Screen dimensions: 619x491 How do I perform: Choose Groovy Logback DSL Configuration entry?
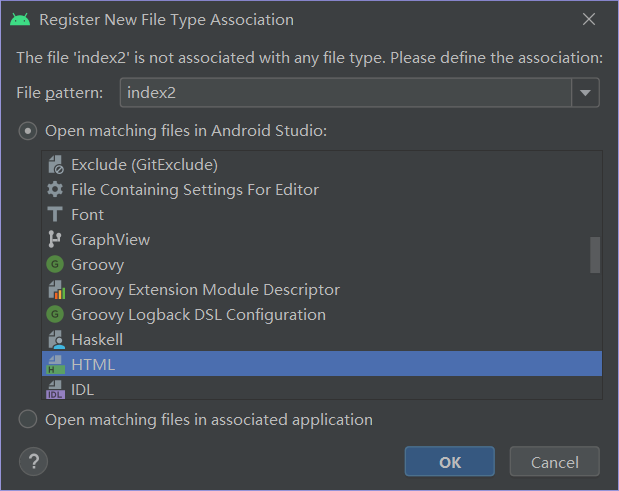[322, 315]
